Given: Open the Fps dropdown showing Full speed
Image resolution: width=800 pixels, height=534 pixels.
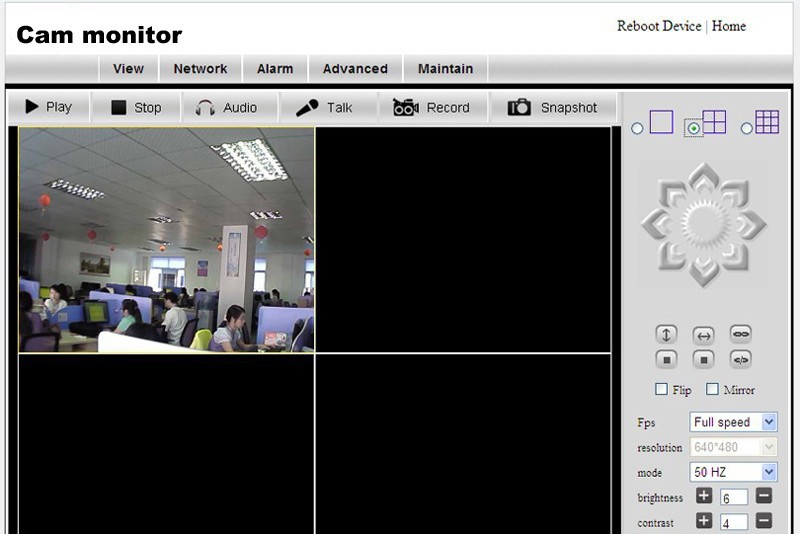Looking at the screenshot, I should (x=733, y=422).
